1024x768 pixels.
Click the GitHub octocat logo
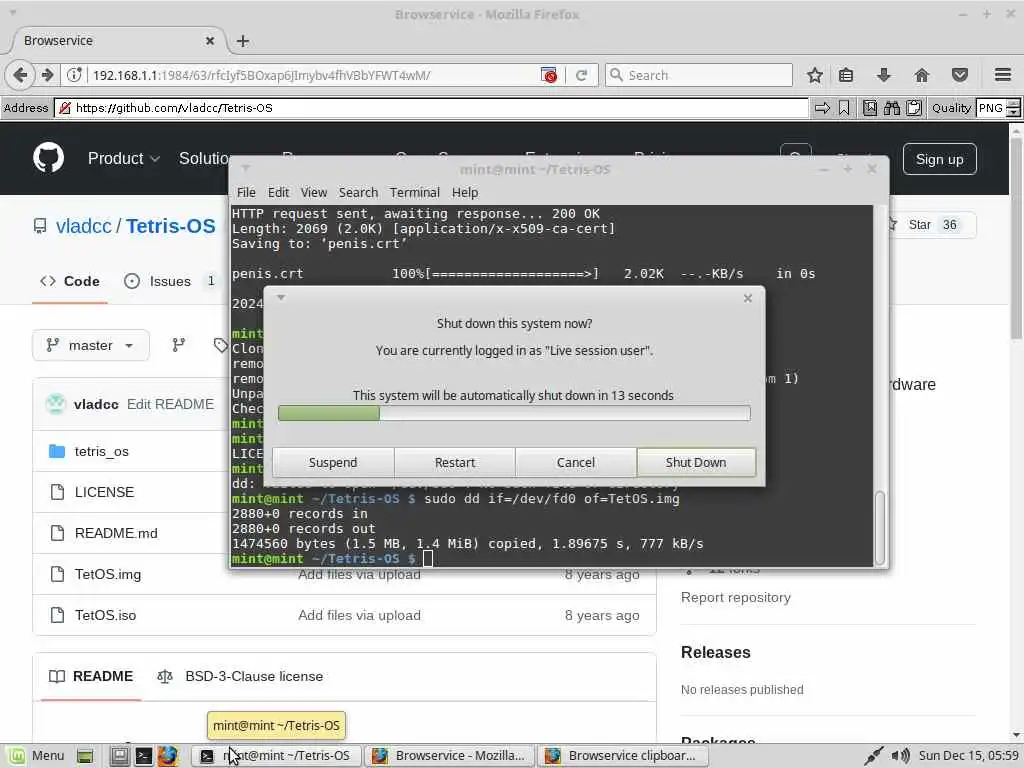coord(48,157)
